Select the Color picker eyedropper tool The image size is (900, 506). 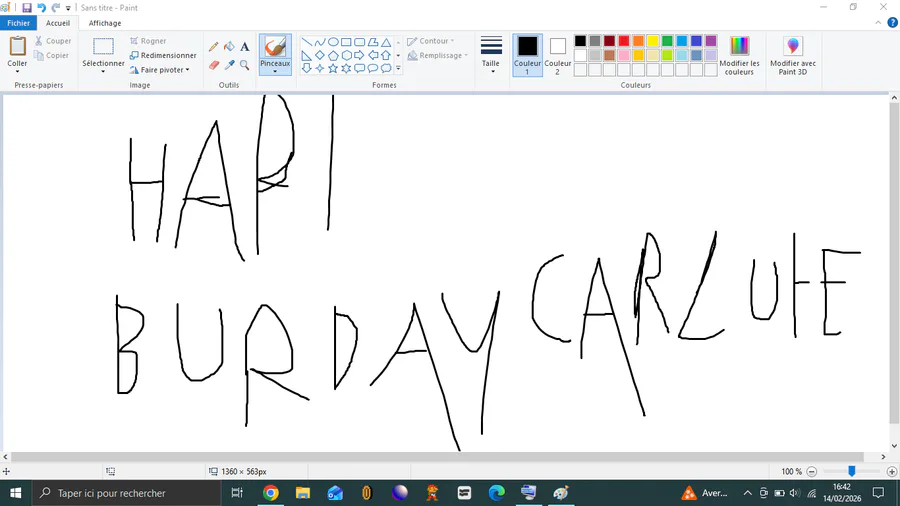(229, 65)
